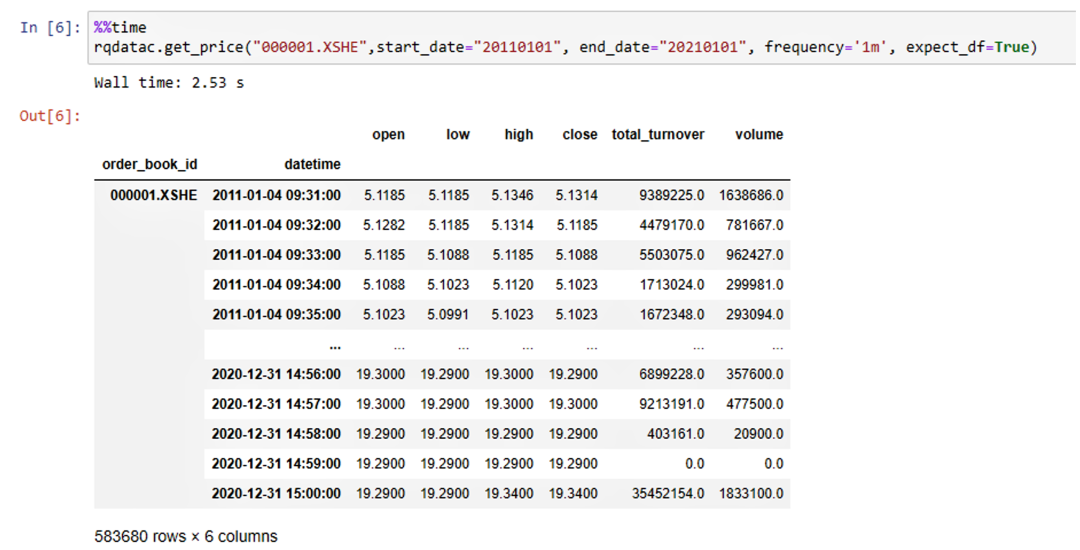The width and height of the screenshot is (1080, 550).
Task: Click volume value 477500.0
Action: 755,404
